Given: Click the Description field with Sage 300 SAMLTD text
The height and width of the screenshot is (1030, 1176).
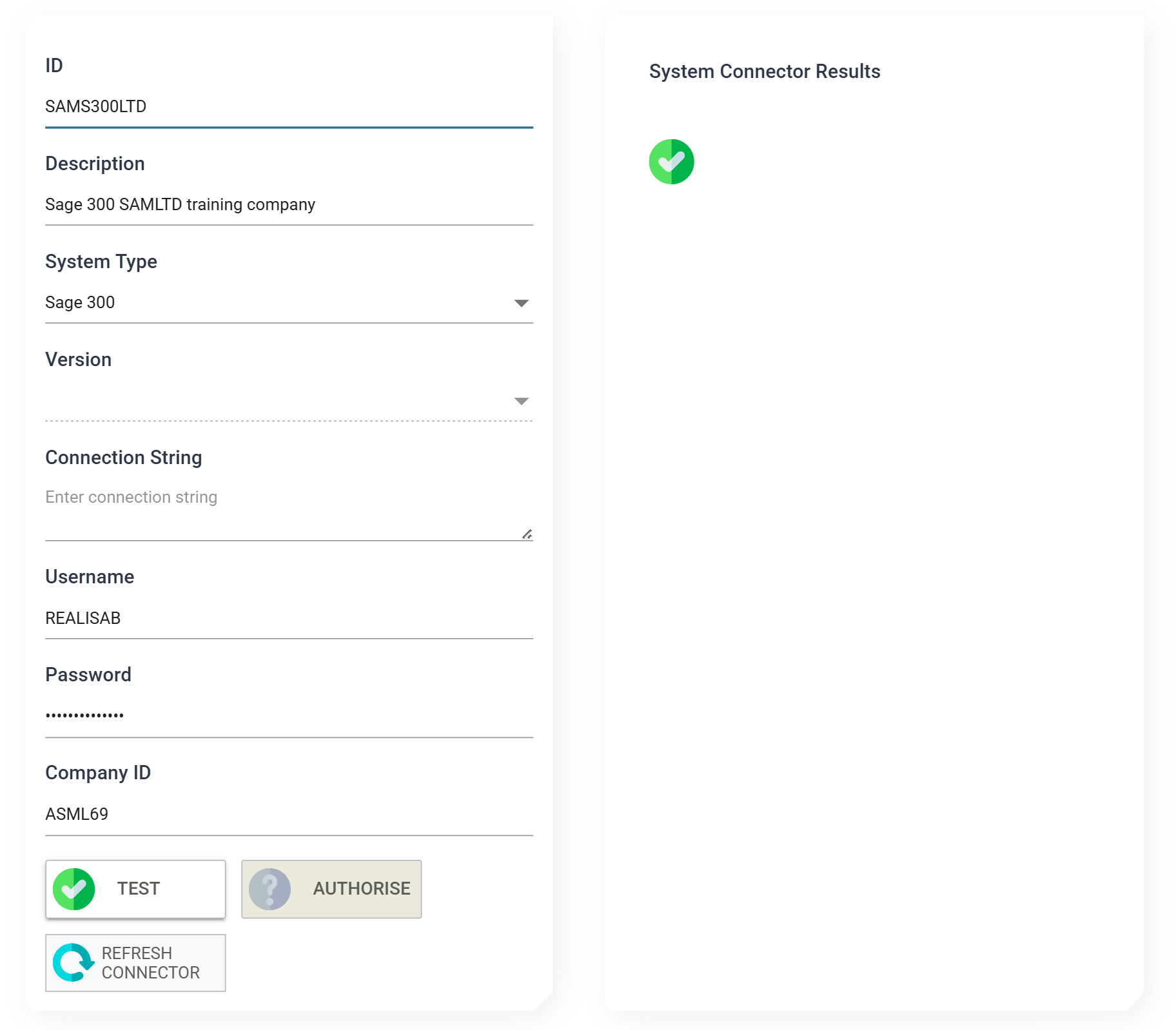Looking at the screenshot, I should click(x=289, y=205).
